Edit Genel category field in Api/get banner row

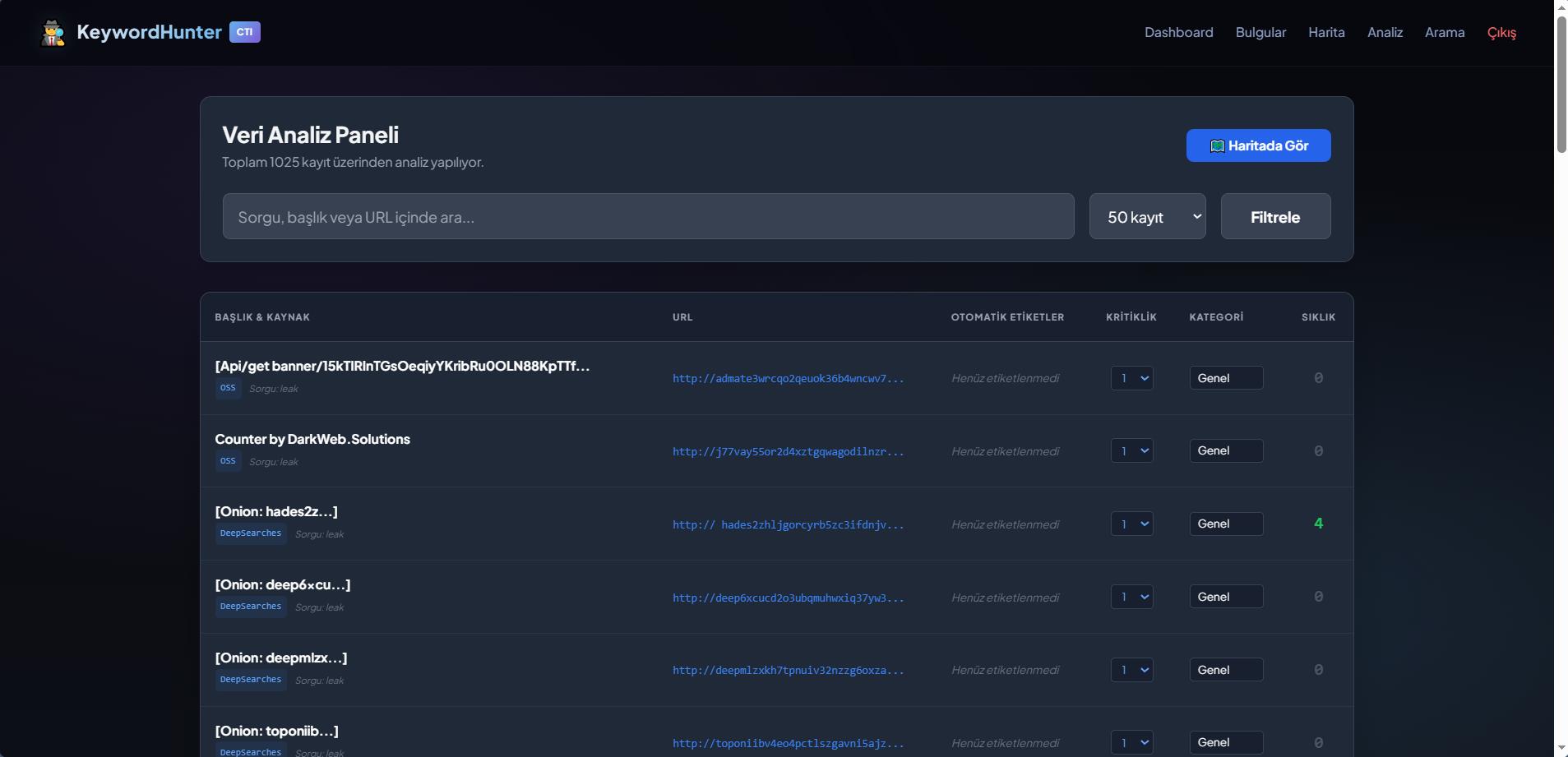(1226, 378)
